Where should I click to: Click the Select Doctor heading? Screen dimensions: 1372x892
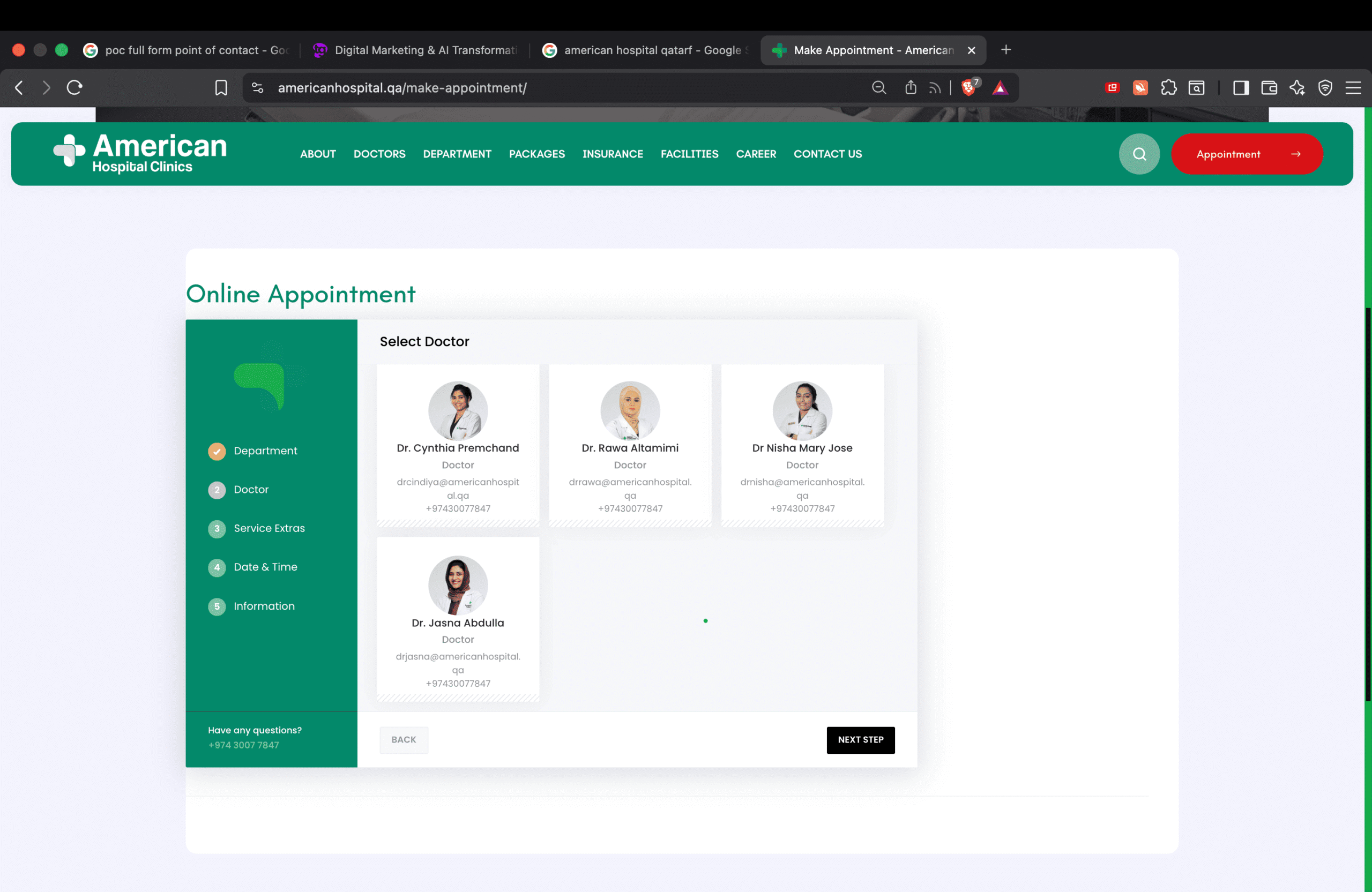424,342
